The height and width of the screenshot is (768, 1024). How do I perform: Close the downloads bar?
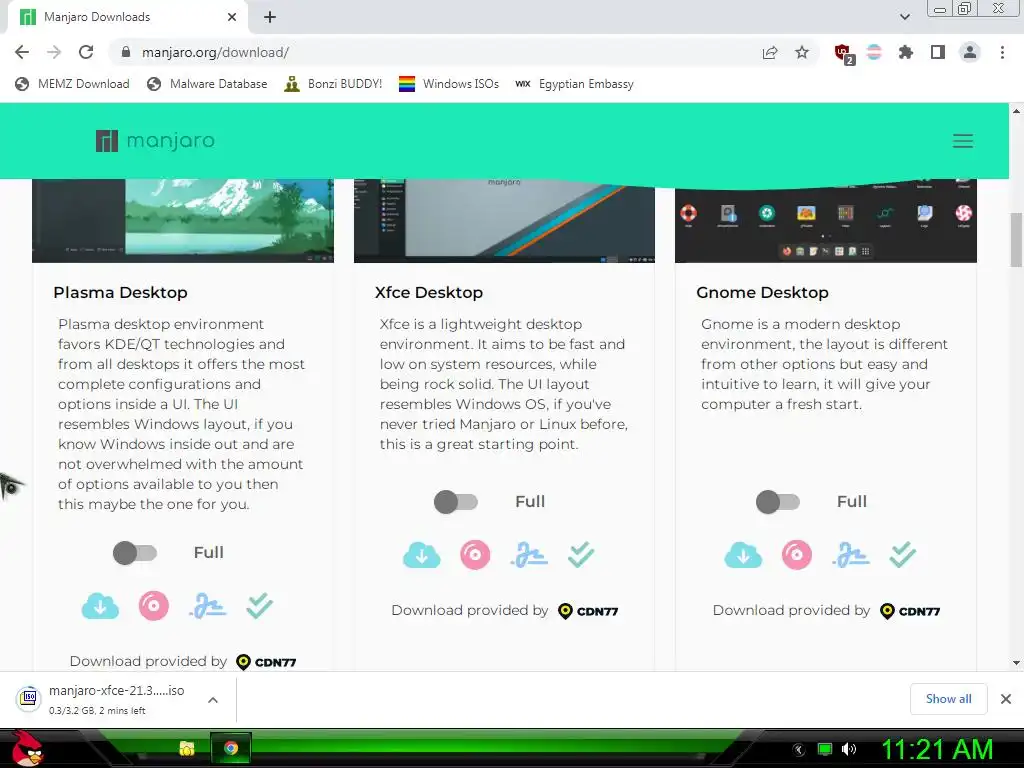click(1006, 699)
